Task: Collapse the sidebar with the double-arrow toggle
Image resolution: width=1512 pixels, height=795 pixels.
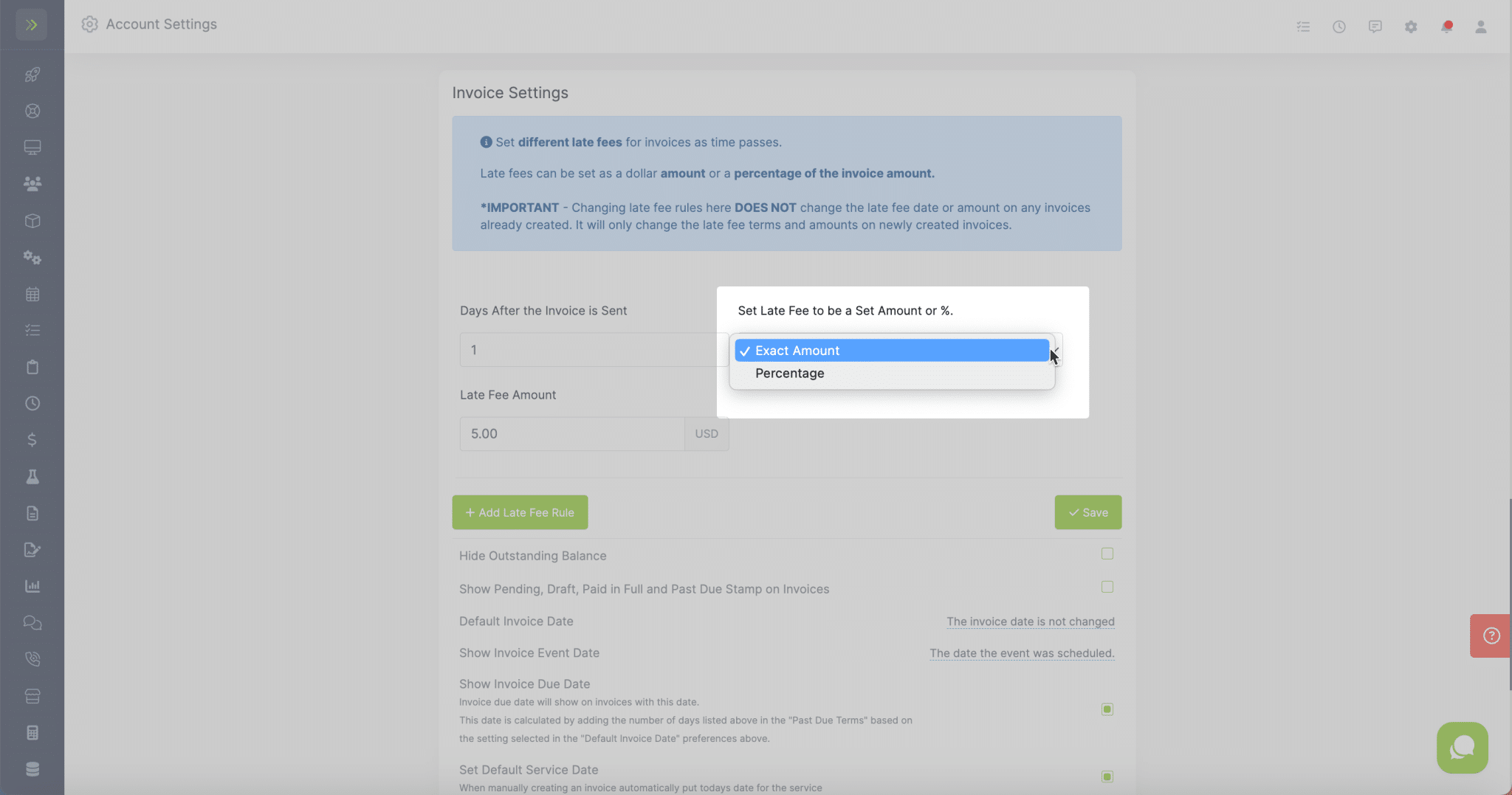Action: (32, 24)
